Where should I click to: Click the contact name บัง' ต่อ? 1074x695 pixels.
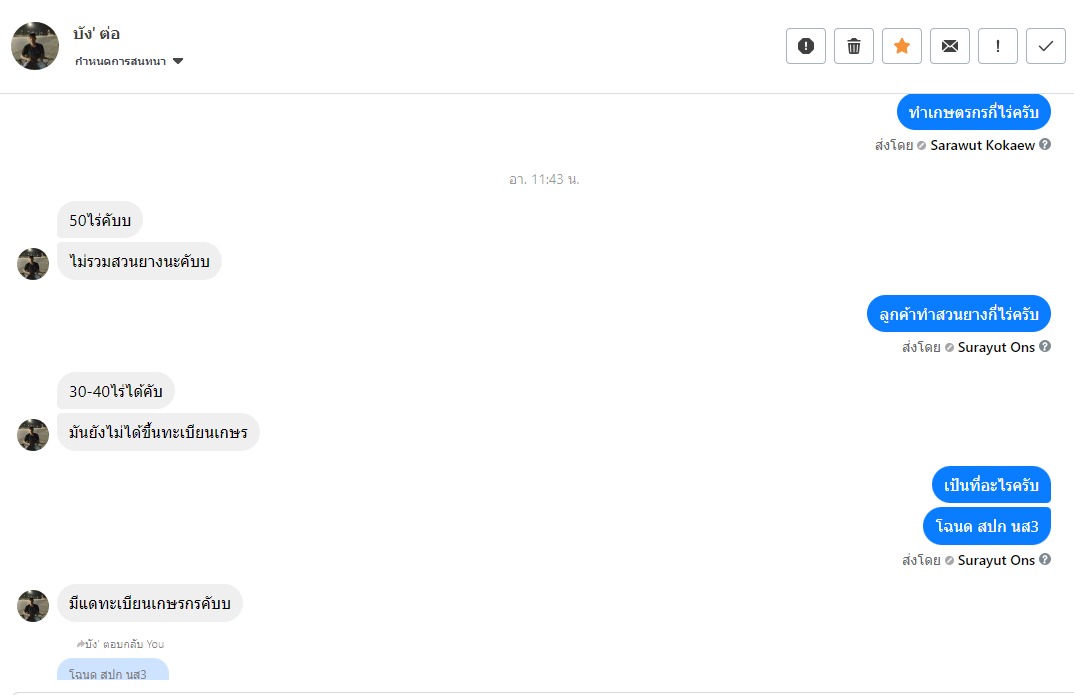[x=97, y=33]
